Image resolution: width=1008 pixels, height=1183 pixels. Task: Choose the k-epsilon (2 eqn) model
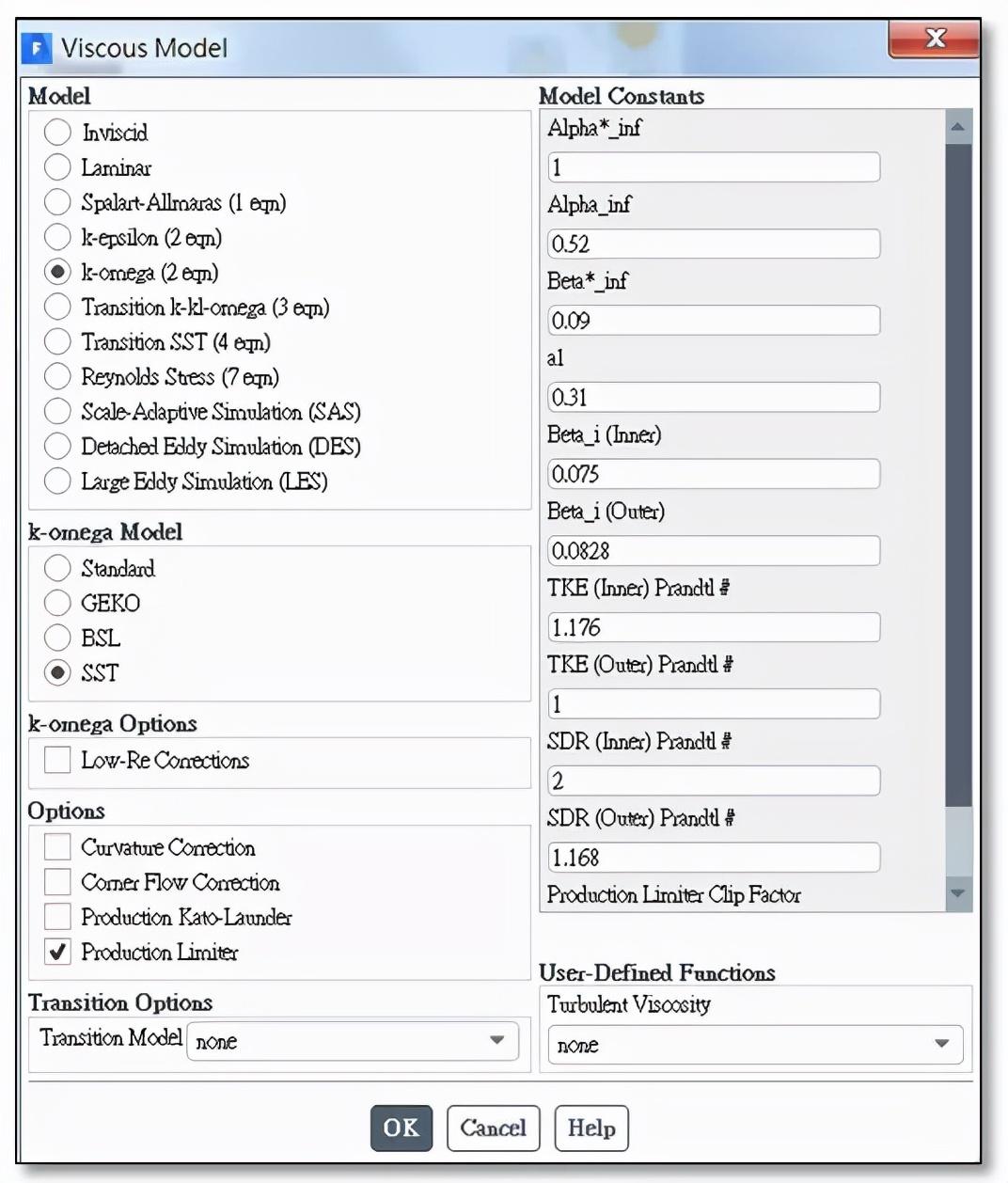57,237
